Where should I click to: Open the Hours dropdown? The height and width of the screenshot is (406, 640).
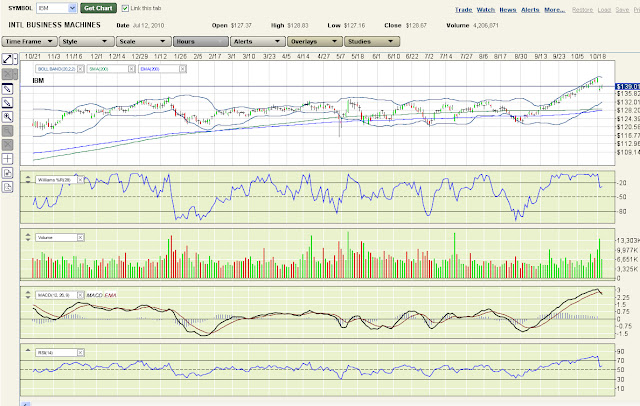click(200, 42)
